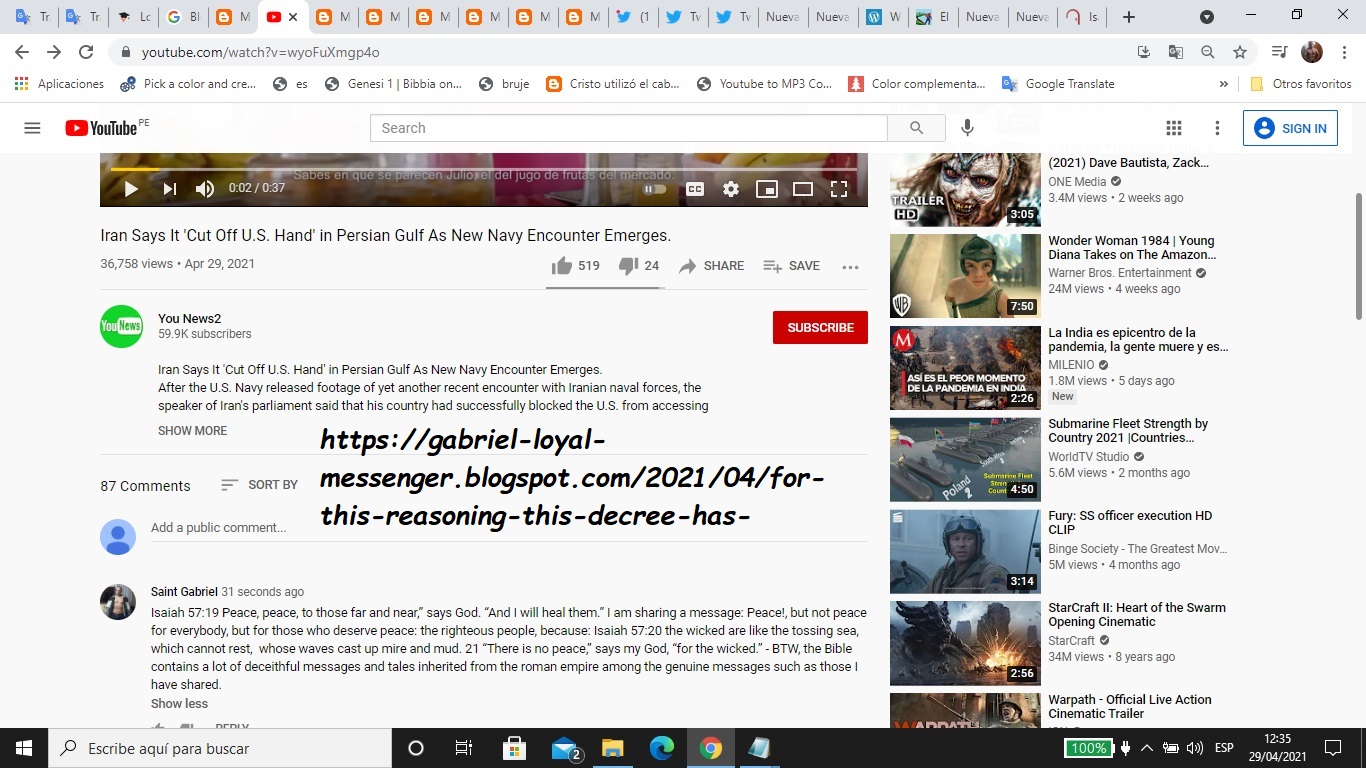
Task: Enable miniplayer mode
Action: (767, 189)
